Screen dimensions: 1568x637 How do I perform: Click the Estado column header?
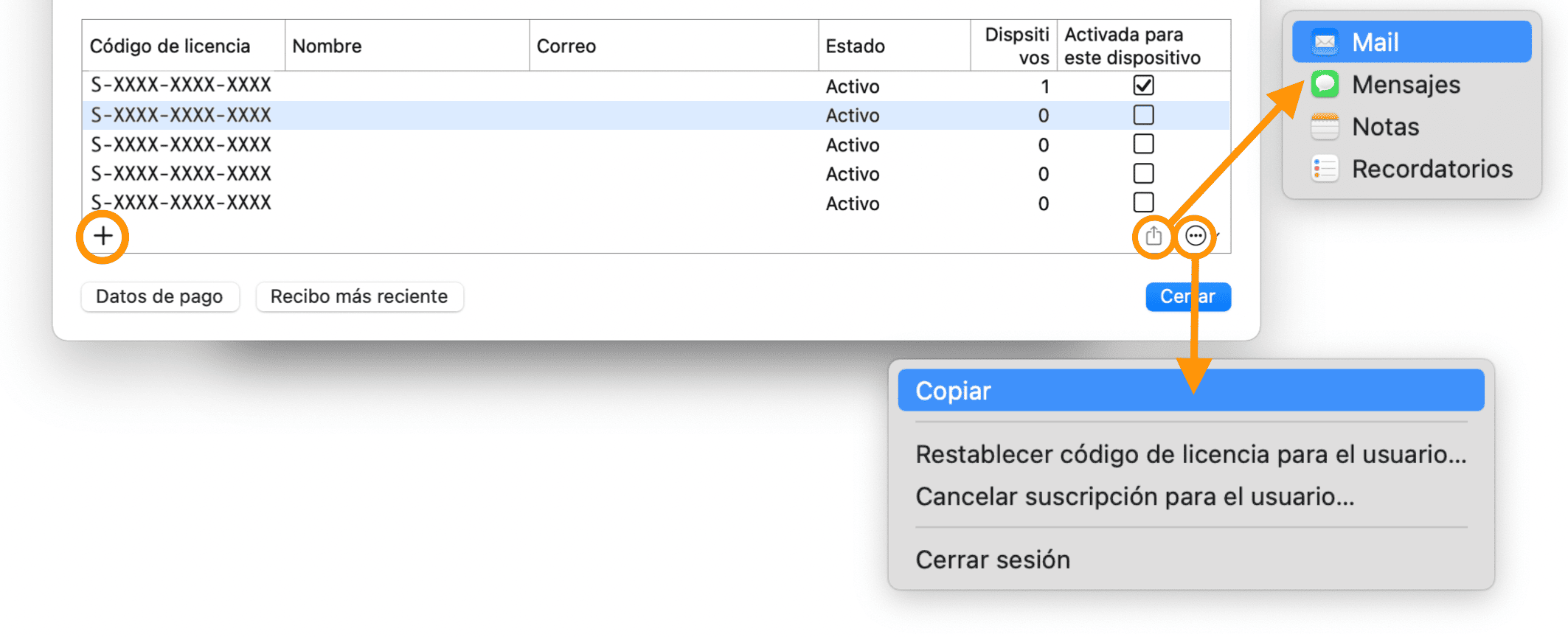click(x=856, y=46)
